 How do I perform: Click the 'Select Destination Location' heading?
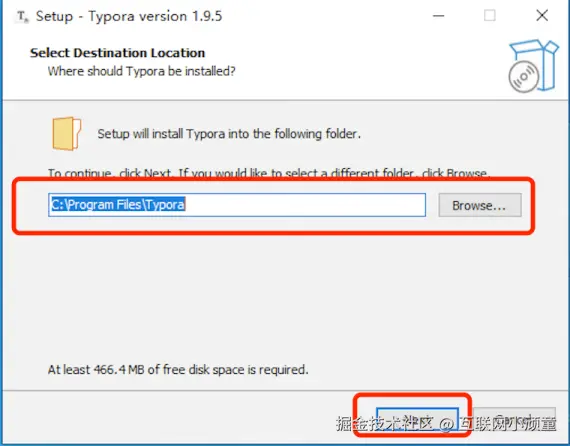(x=117, y=53)
